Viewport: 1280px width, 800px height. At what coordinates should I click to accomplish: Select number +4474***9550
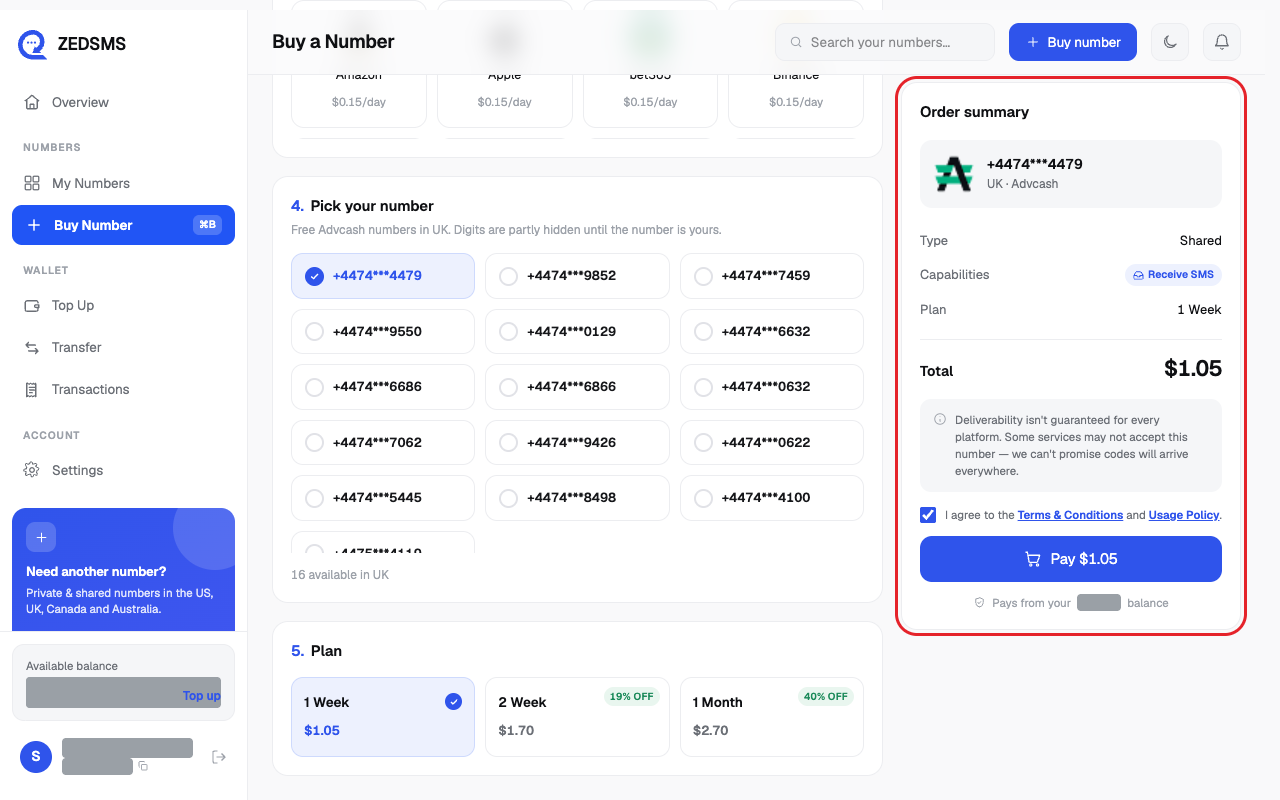[383, 331]
